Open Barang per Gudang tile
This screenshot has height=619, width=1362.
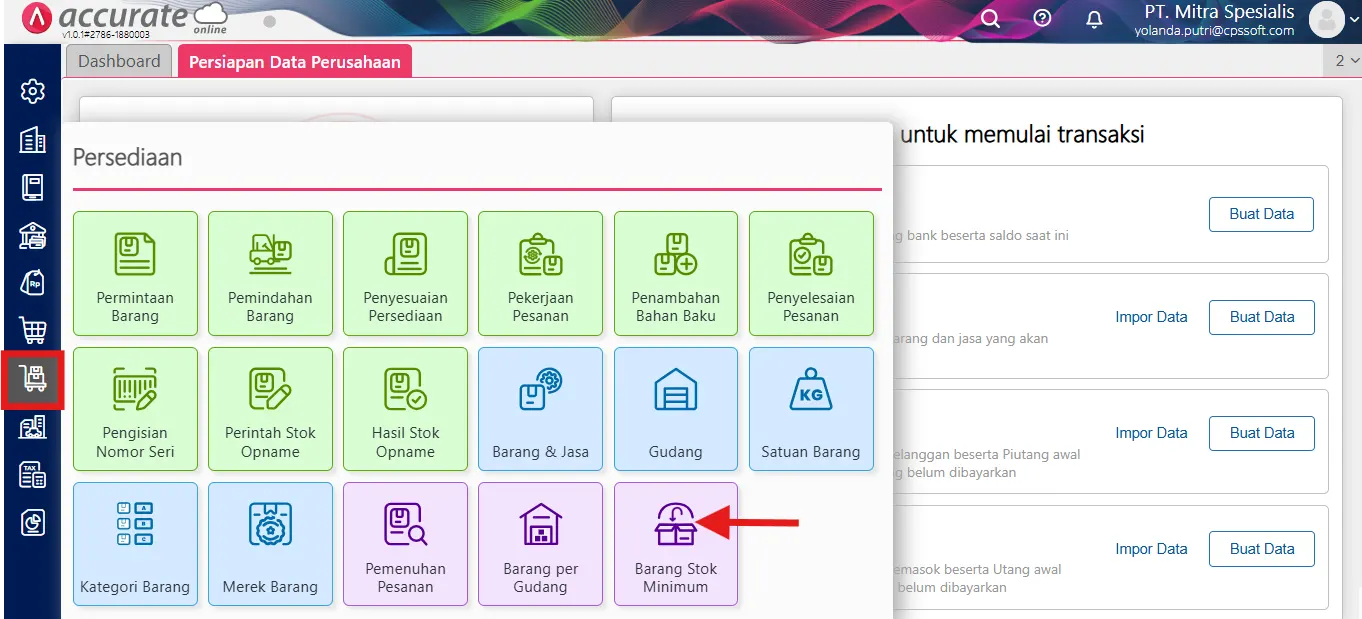point(540,544)
